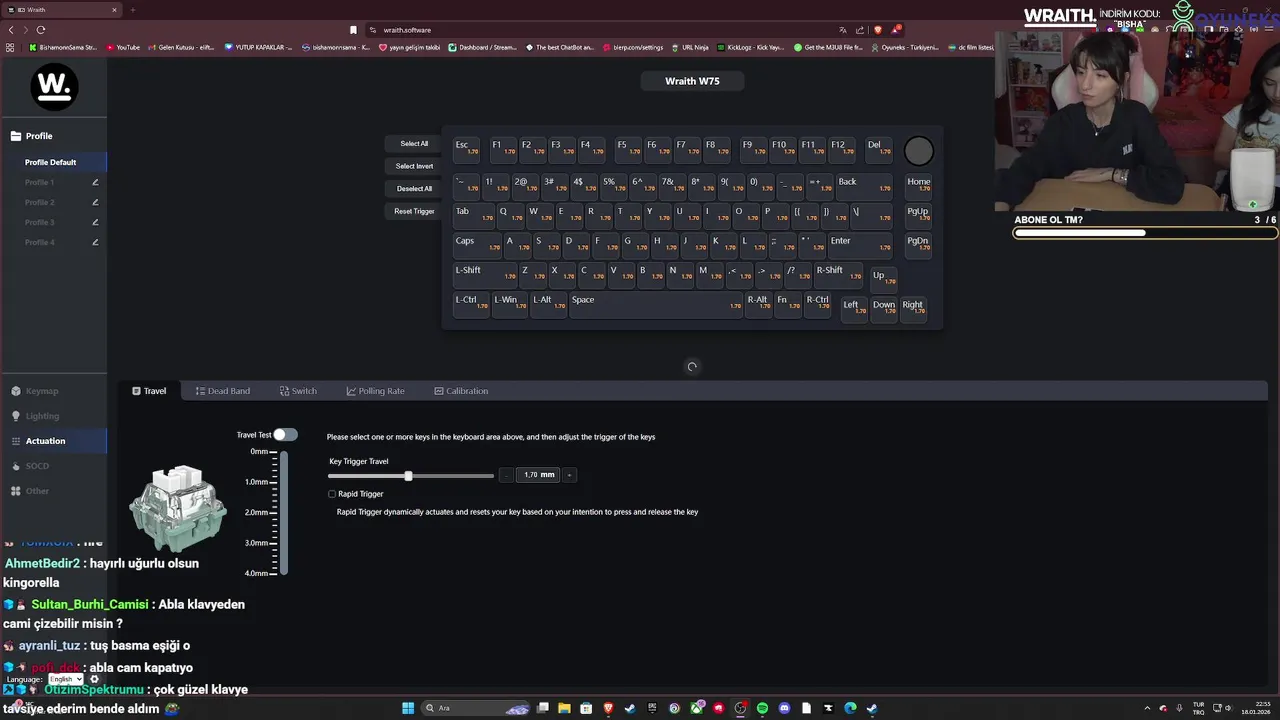Viewport: 1280px width, 720px height.
Task: Click the travel depth vertical gauge bar
Action: pyautogui.click(x=285, y=513)
